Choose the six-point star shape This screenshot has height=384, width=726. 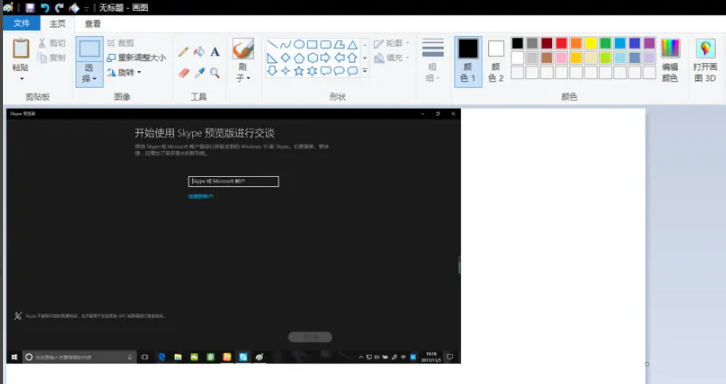click(313, 71)
